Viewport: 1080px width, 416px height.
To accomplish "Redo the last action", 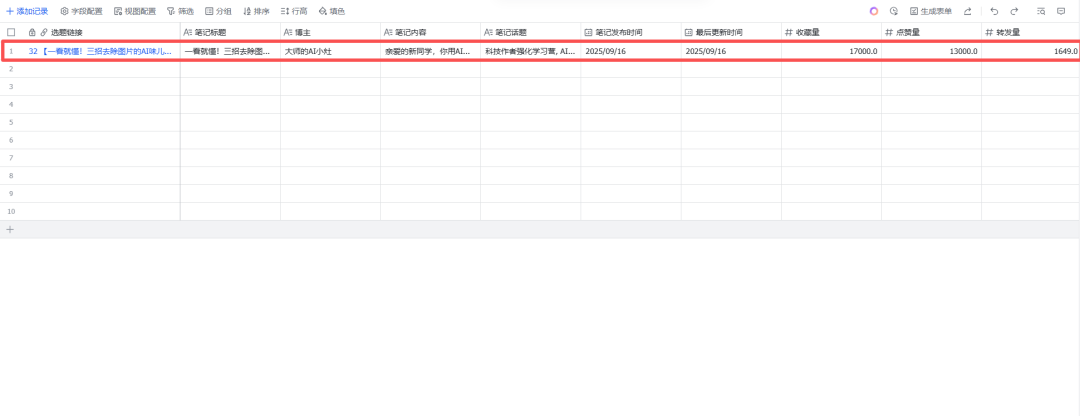I will [1014, 11].
